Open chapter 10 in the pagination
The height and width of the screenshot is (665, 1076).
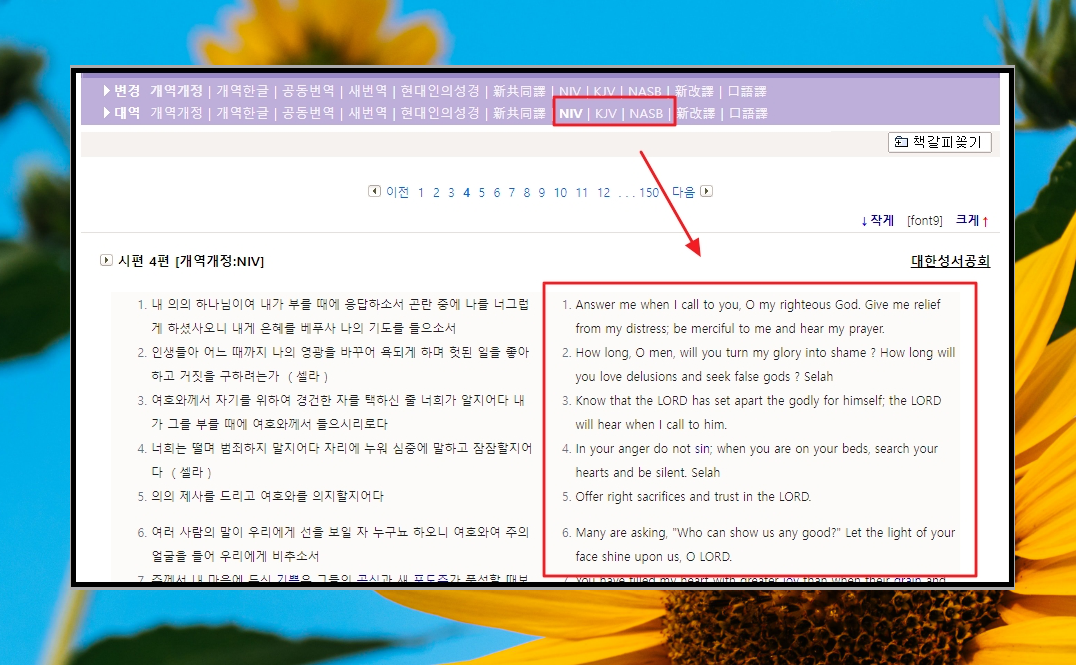560,192
